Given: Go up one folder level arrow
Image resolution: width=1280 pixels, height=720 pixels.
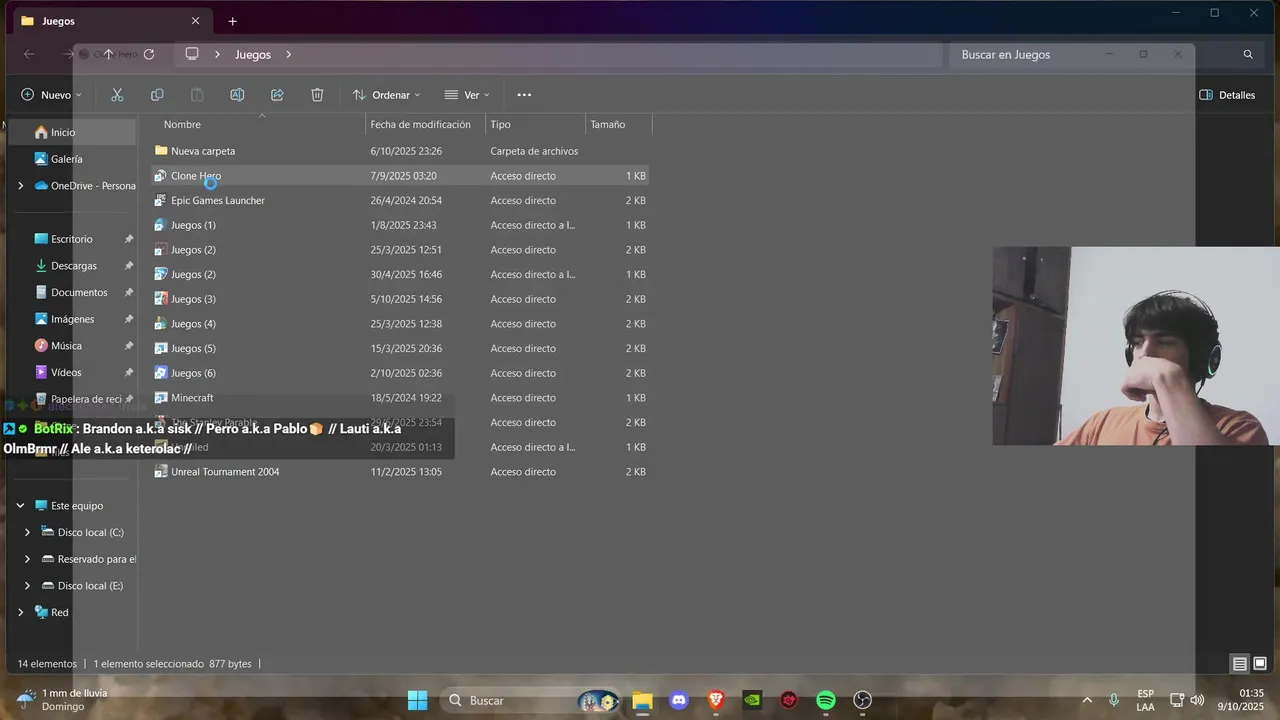Looking at the screenshot, I should point(108,54).
